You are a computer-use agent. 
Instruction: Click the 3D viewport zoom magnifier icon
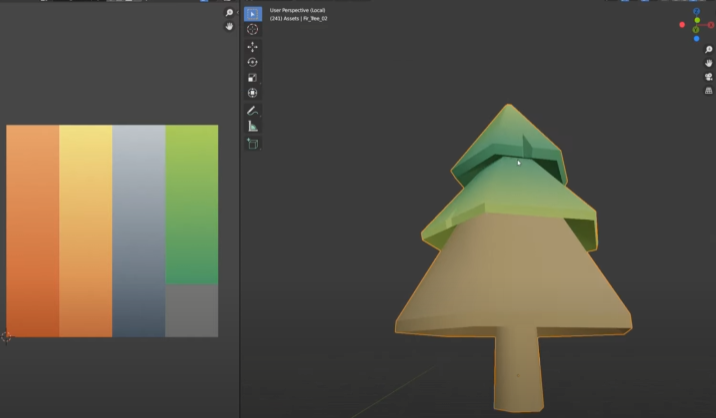coord(708,48)
